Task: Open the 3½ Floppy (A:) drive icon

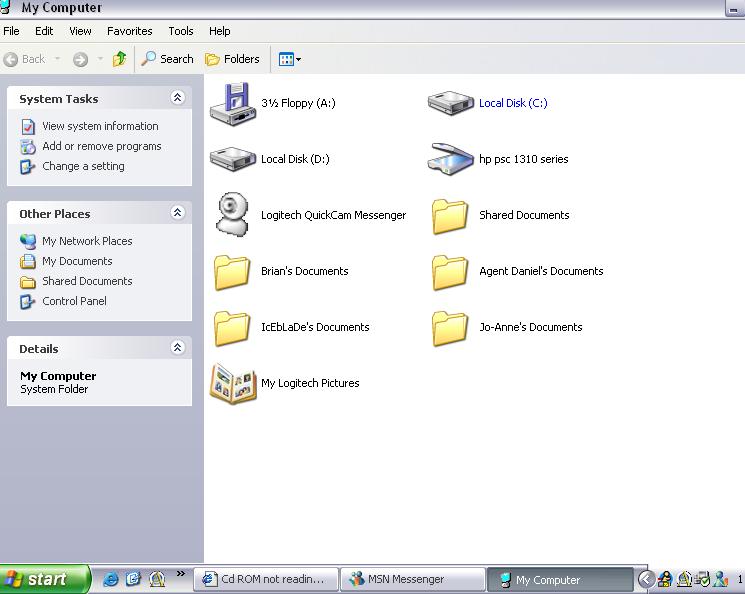Action: click(233, 104)
